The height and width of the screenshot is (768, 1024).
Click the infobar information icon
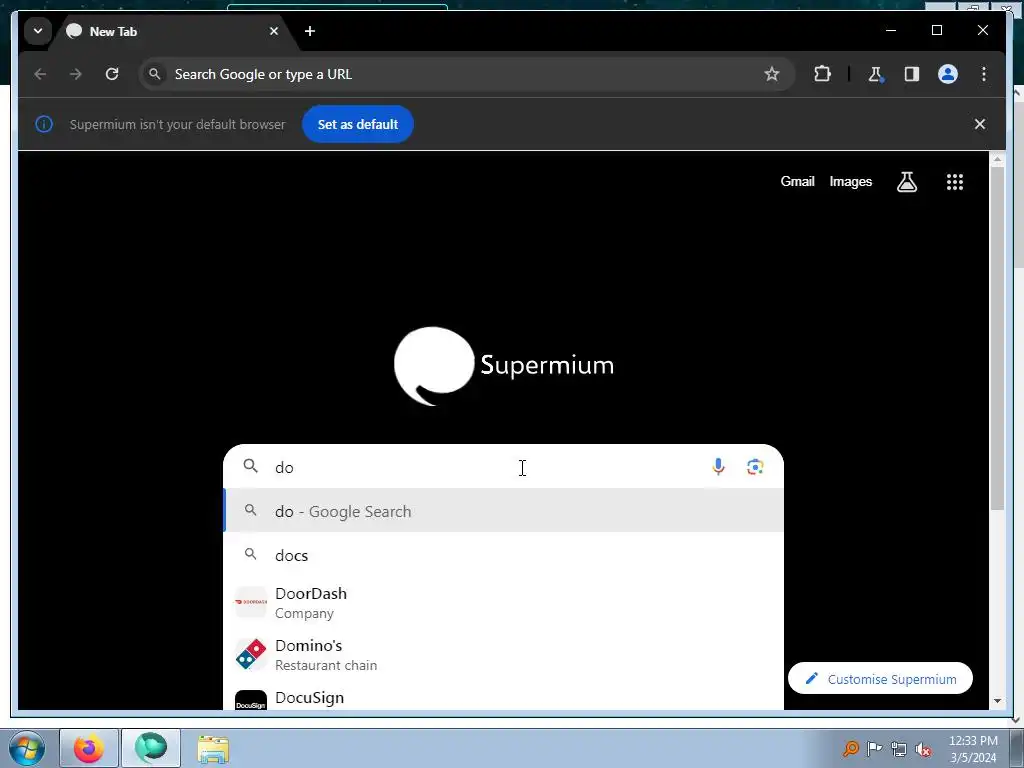point(44,124)
